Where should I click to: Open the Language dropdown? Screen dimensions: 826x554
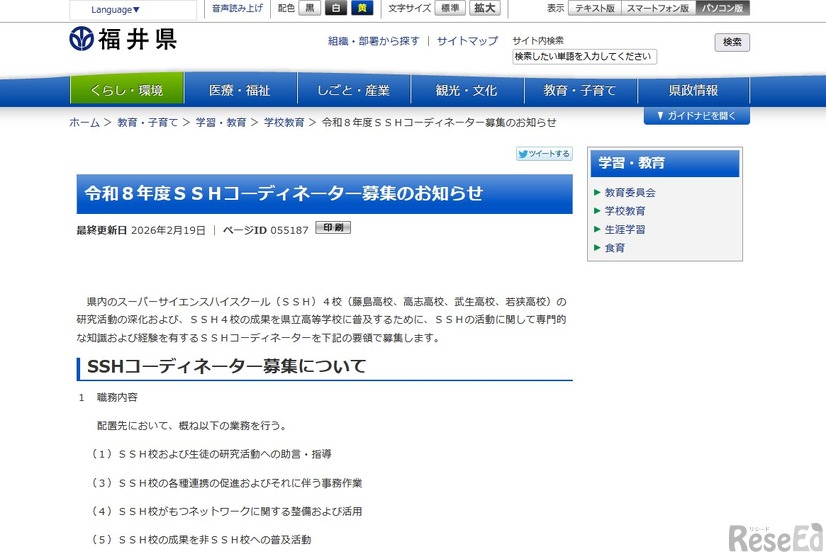(115, 9)
